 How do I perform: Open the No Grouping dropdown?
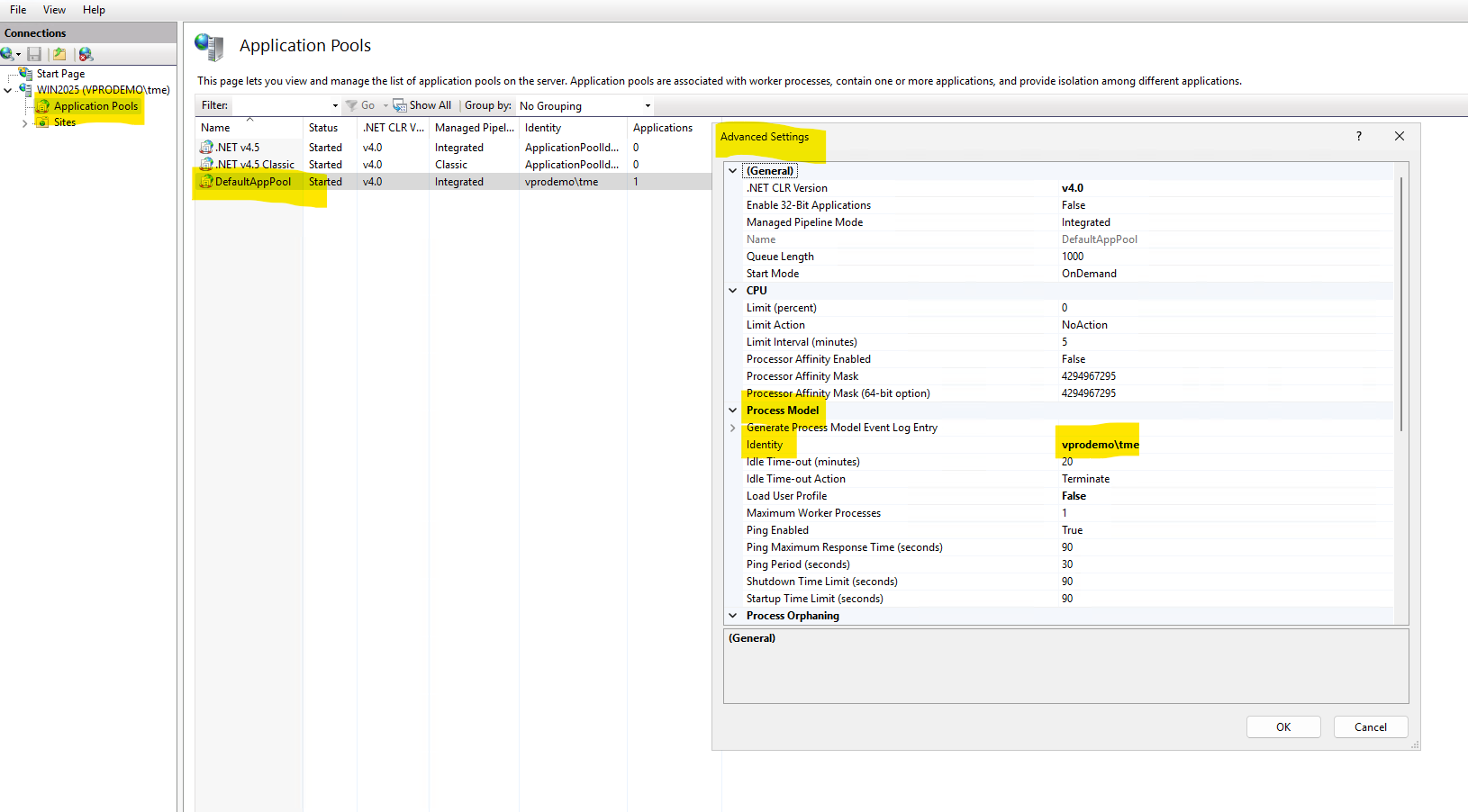[x=647, y=105]
